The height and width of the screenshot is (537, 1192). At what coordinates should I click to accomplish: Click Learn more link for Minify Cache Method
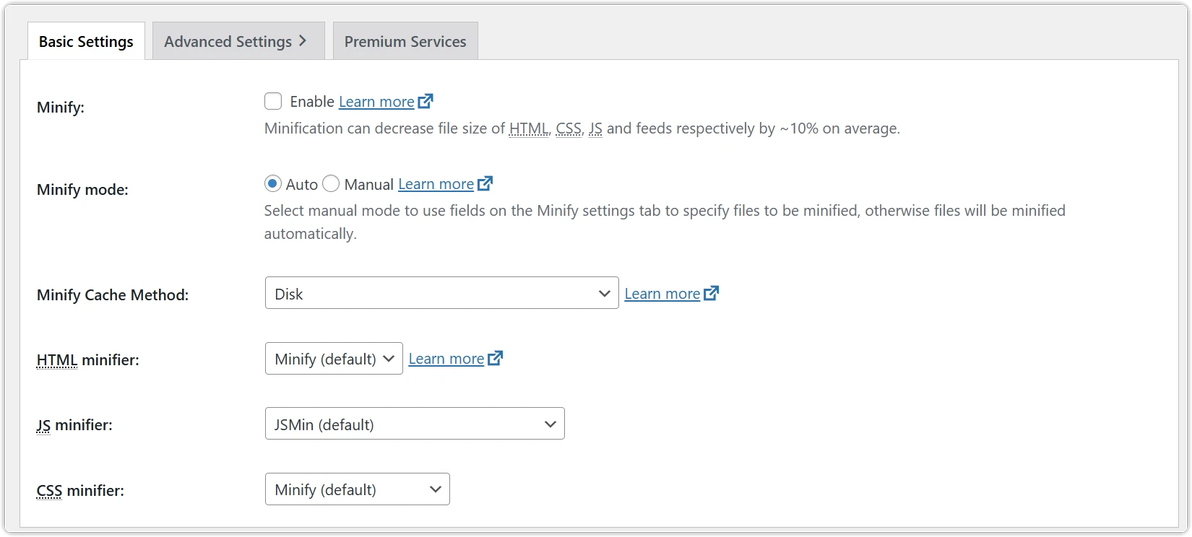(x=662, y=294)
